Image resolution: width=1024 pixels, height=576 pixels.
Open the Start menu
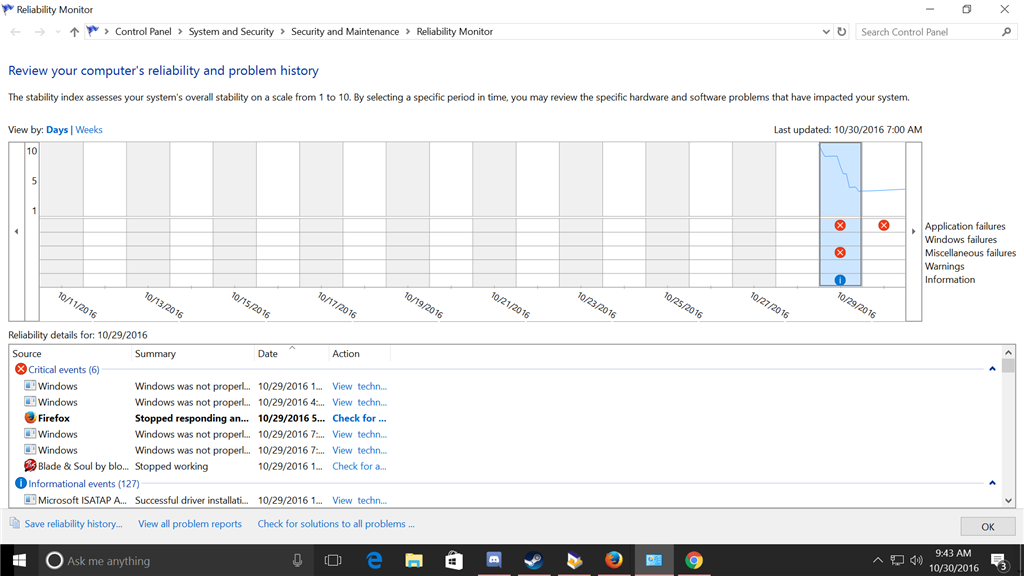(x=19, y=560)
